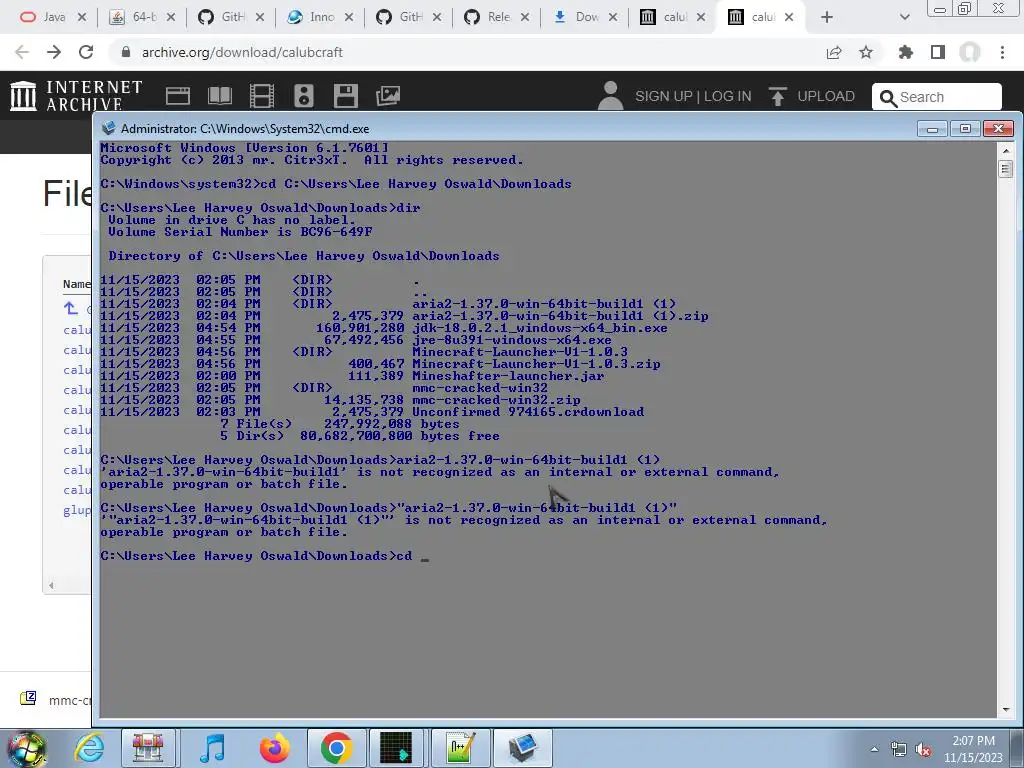The image size is (1024, 768).
Task: Open the Web archive icon
Action: point(178,96)
